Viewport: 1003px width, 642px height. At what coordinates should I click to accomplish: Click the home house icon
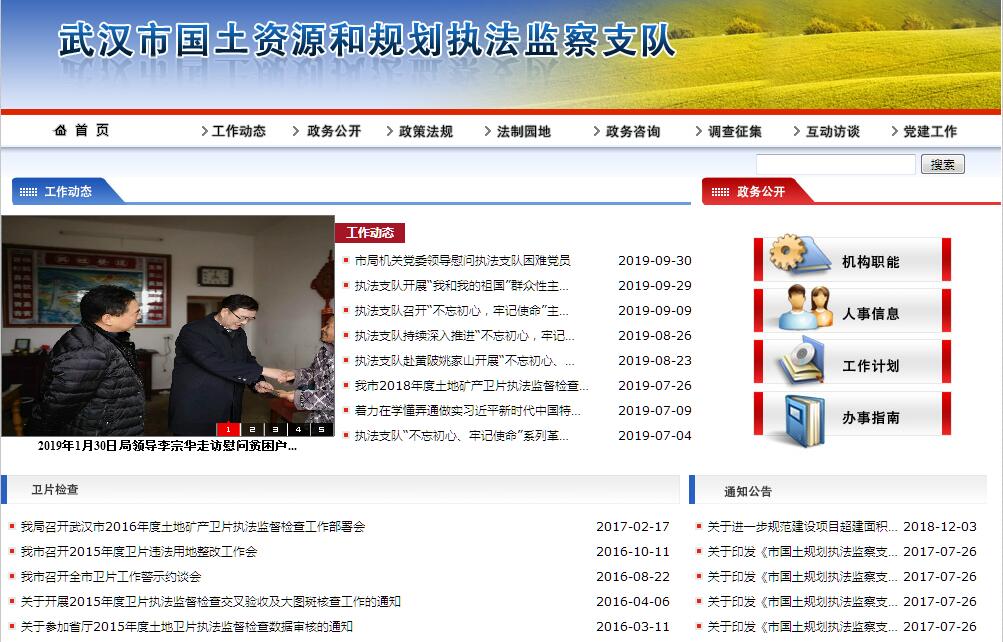click(x=60, y=130)
